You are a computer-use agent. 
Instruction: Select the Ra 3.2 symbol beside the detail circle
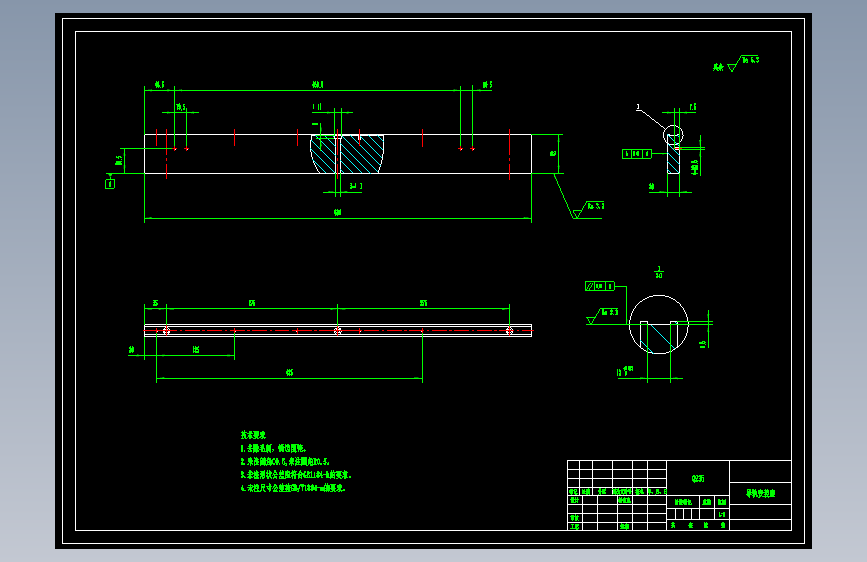(x=603, y=316)
